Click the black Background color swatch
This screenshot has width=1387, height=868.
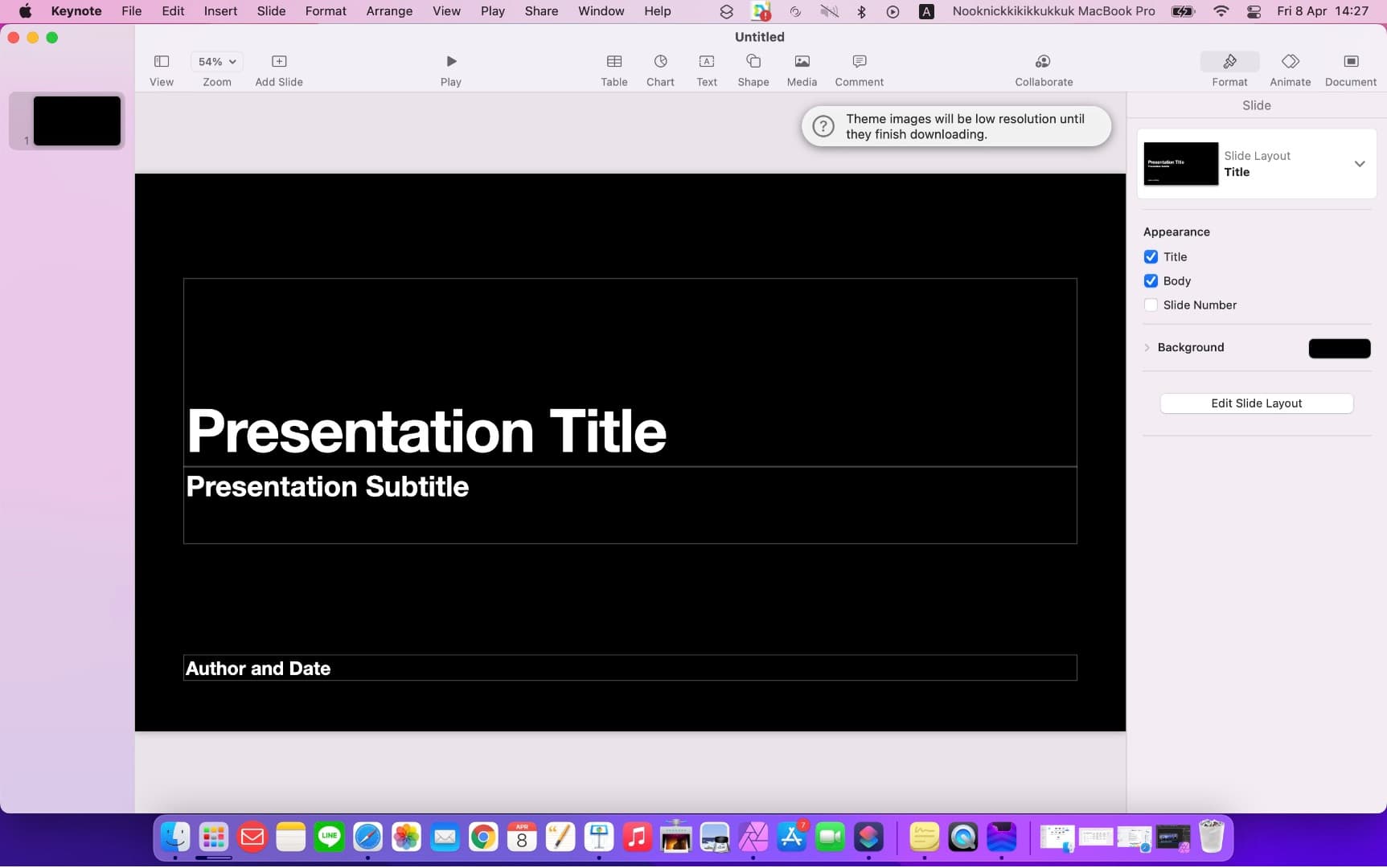(1339, 348)
